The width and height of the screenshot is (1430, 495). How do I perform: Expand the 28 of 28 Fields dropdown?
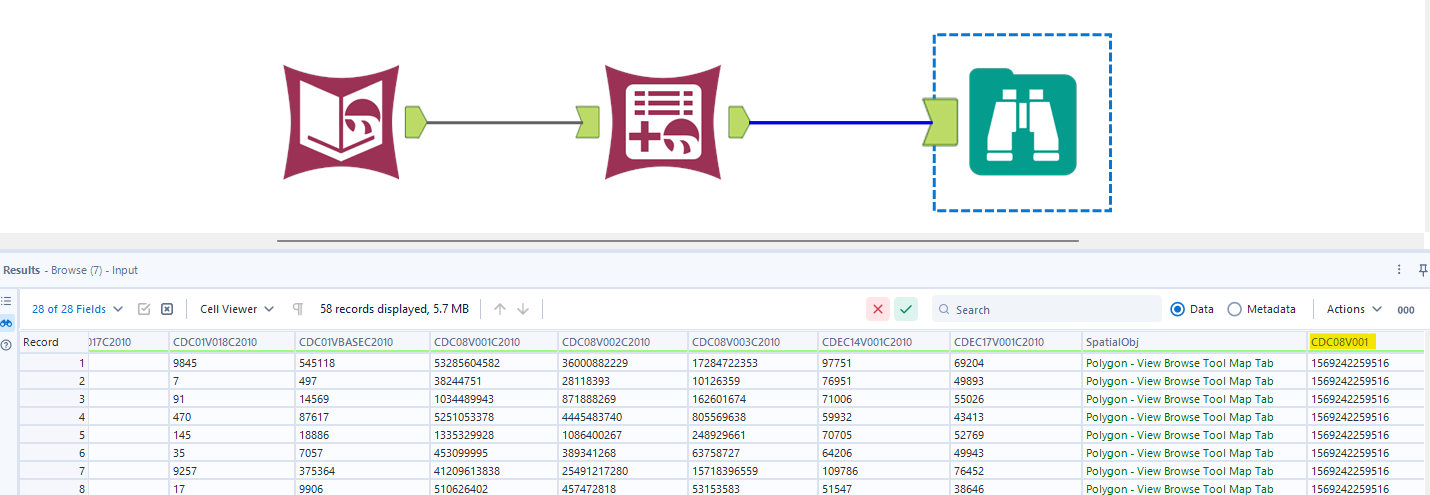[x=78, y=309]
